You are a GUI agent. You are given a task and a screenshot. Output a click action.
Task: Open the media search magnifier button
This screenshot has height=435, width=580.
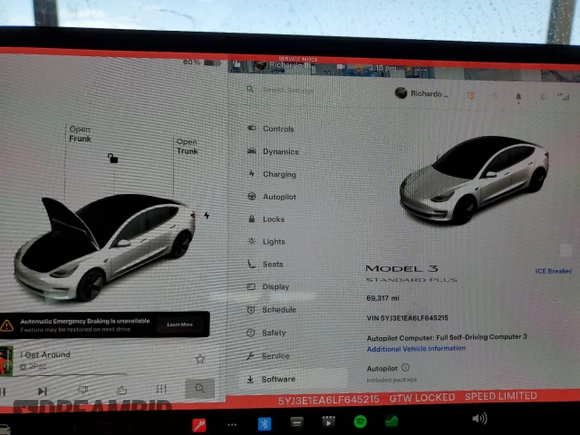pos(200,388)
